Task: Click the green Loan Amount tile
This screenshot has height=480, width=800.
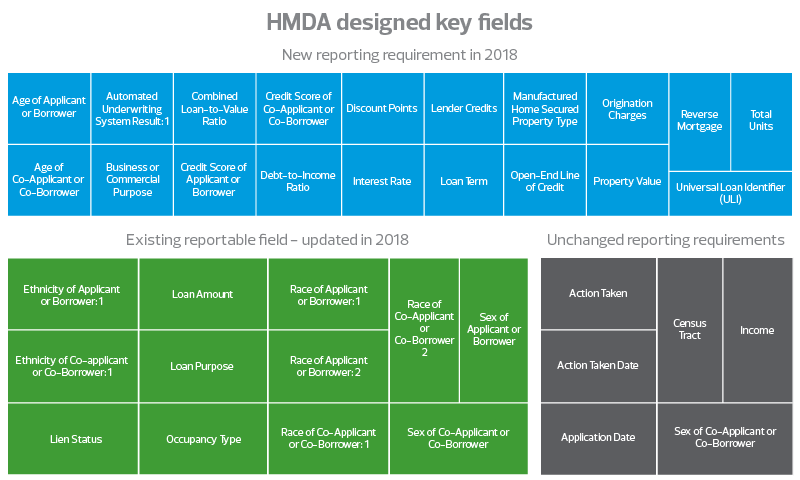Action: (x=202, y=294)
